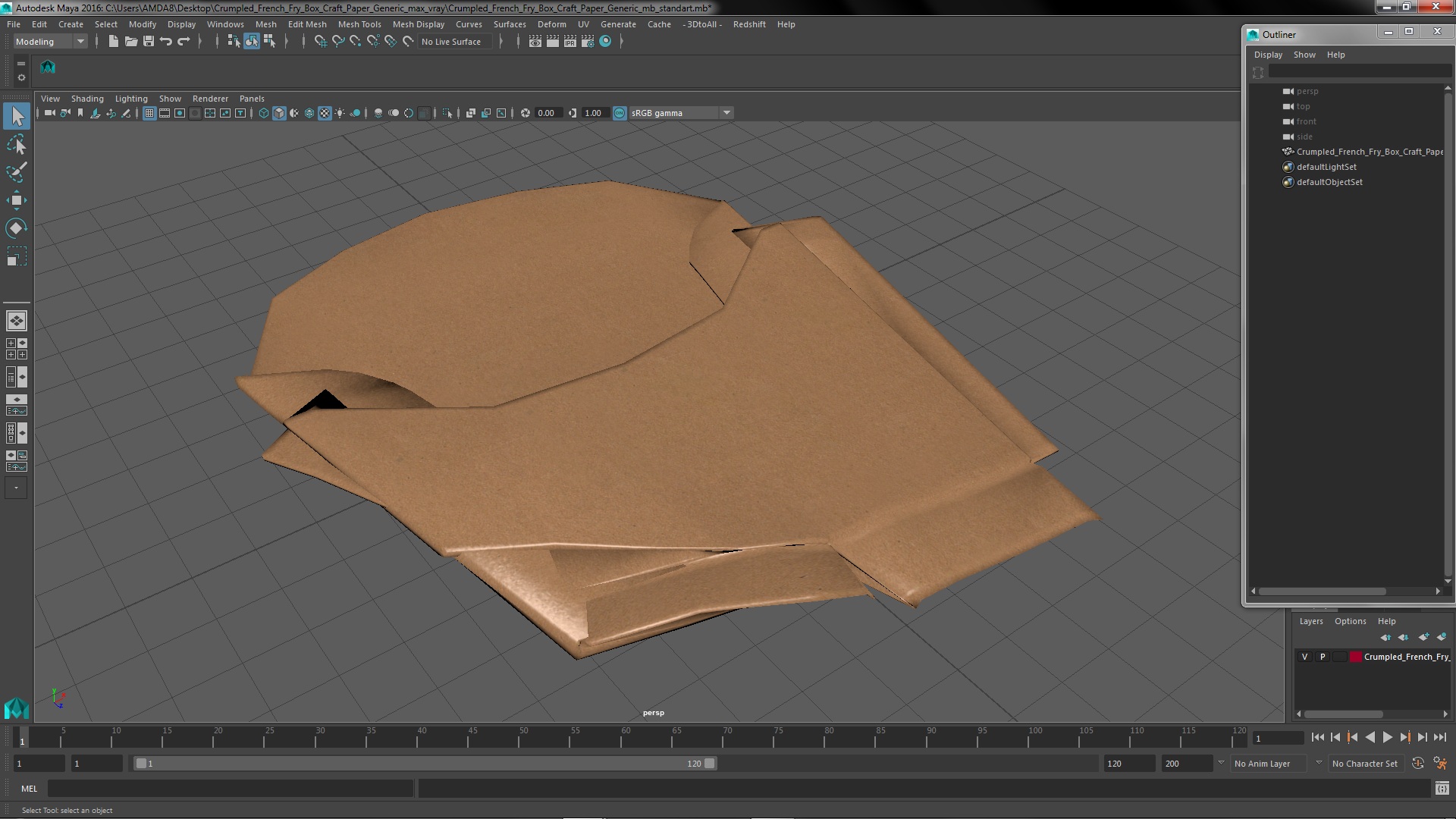Toggle textured display in viewport
The width and height of the screenshot is (1456, 819).
click(x=325, y=113)
